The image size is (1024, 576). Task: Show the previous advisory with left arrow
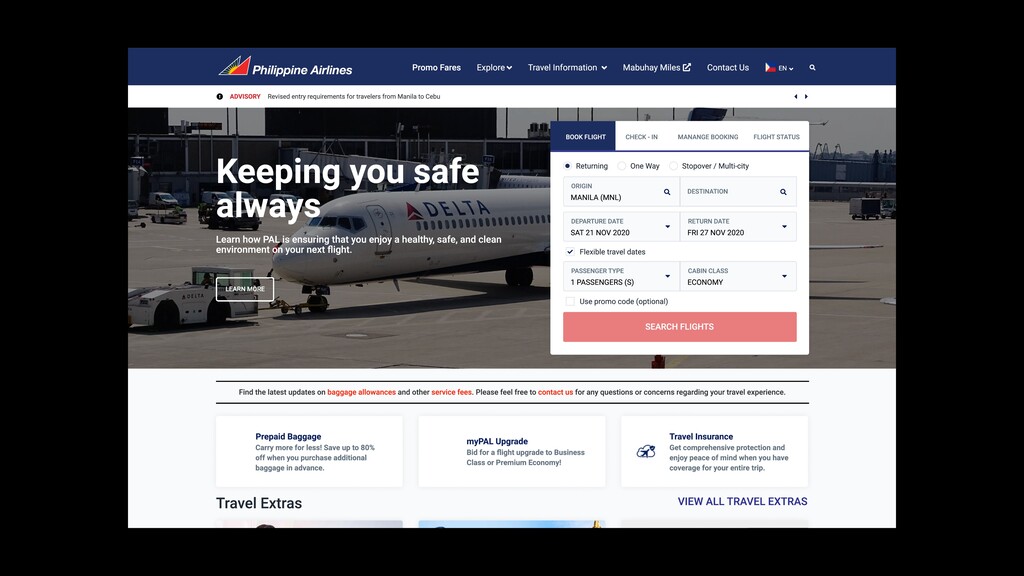(x=795, y=96)
